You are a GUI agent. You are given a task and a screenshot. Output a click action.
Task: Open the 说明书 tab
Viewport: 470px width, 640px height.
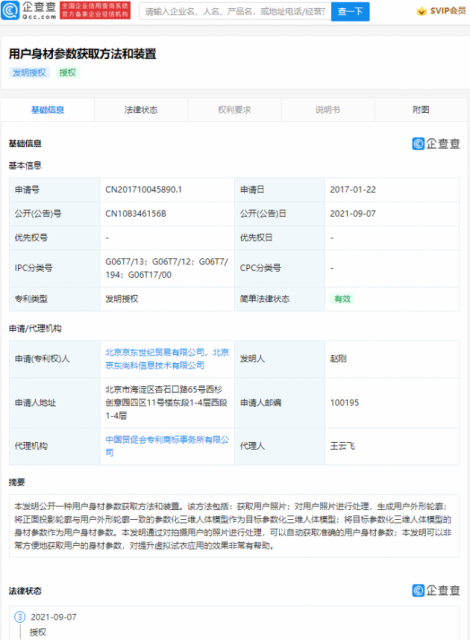pos(328,110)
